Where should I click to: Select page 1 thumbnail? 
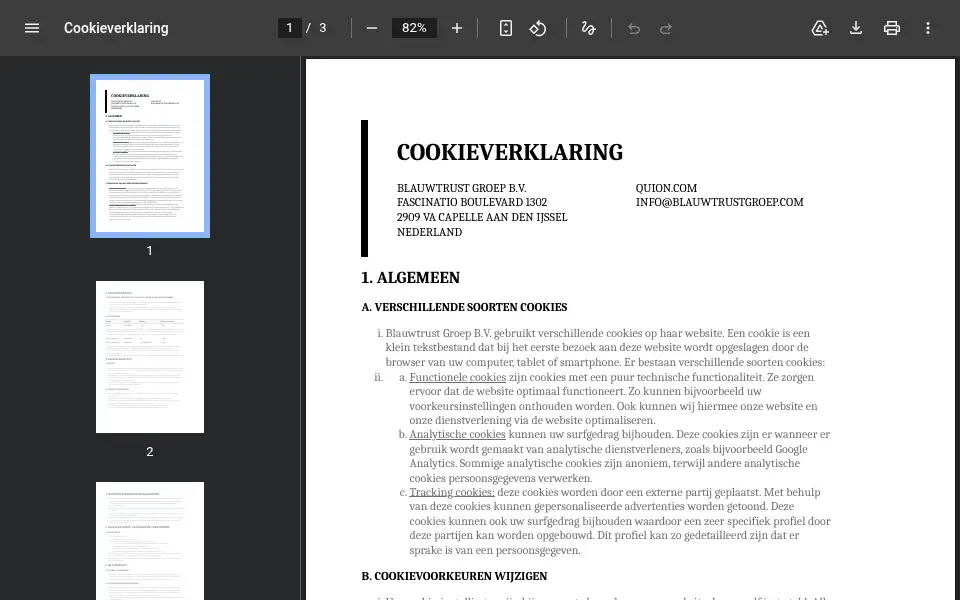150,156
